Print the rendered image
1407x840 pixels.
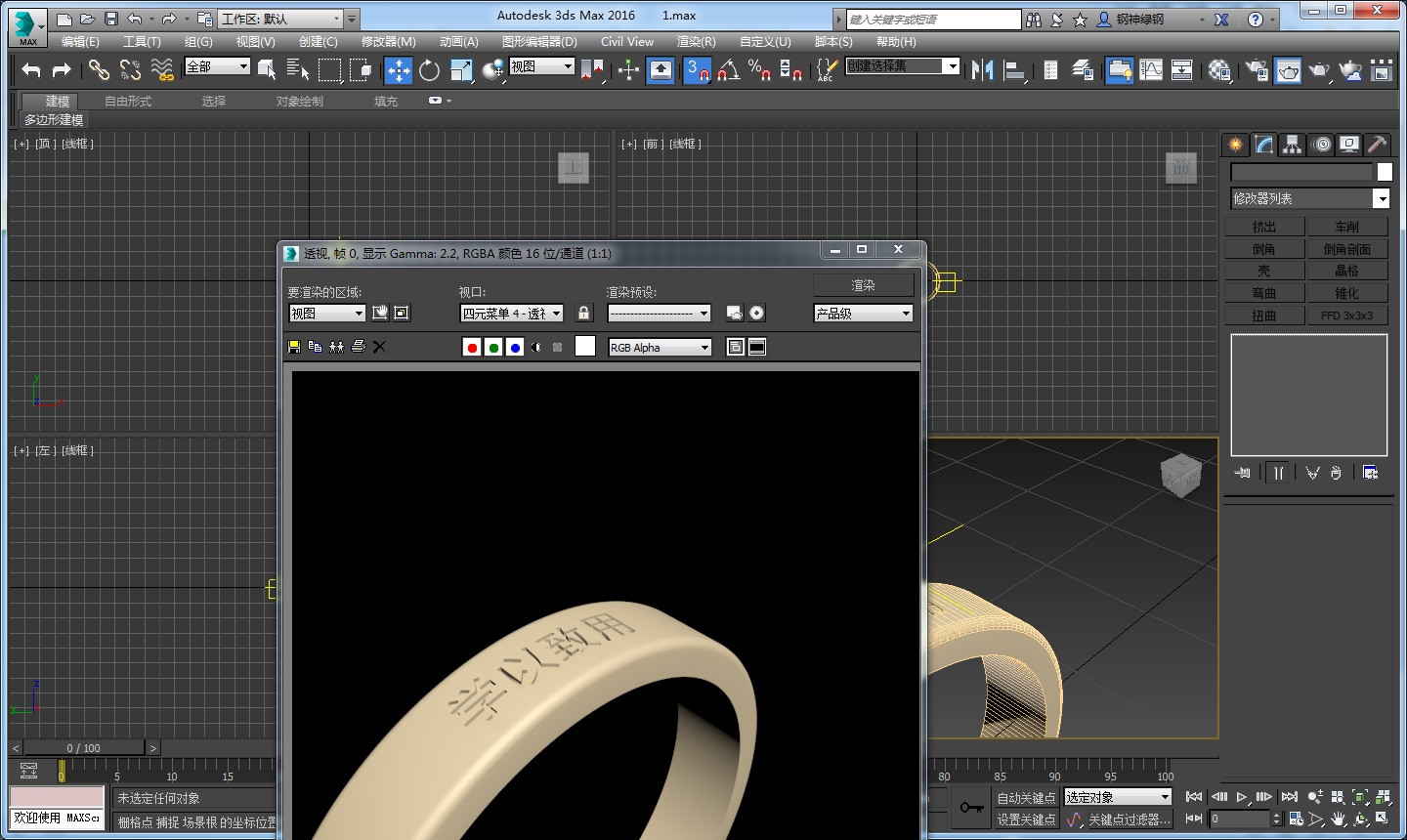point(358,347)
